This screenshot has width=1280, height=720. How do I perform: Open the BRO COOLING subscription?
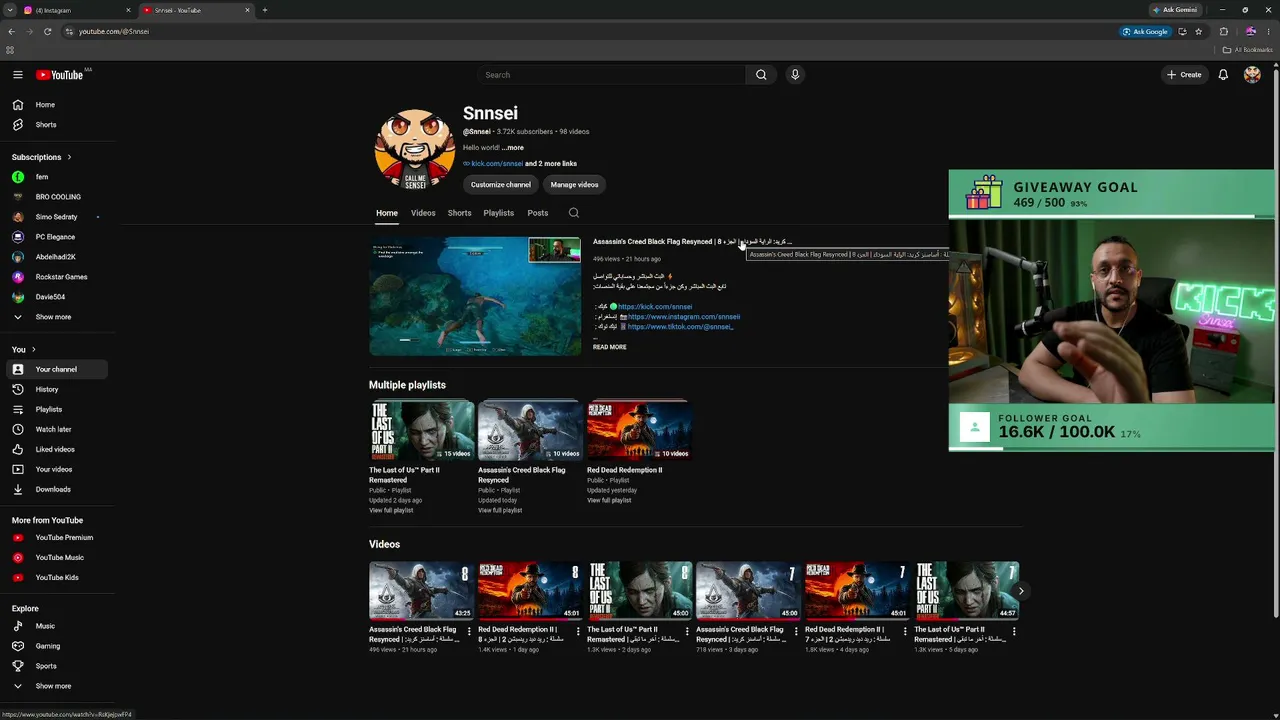(x=56, y=197)
